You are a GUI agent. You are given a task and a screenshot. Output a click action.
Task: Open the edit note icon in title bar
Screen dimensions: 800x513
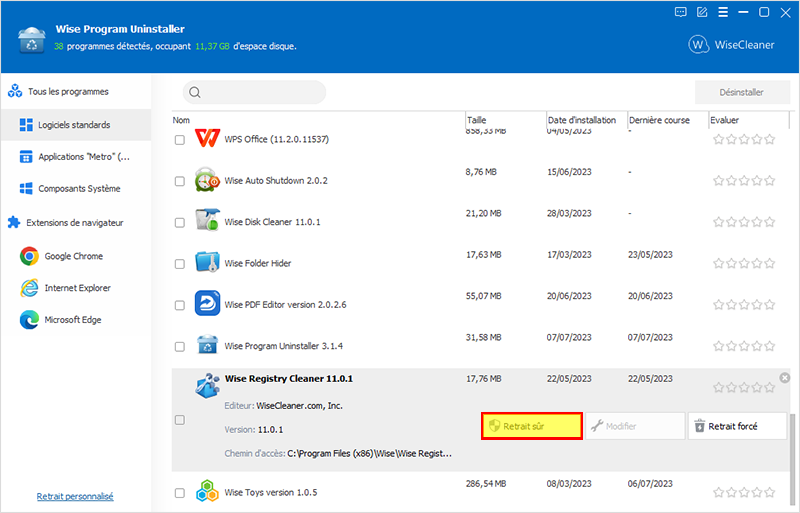click(702, 12)
